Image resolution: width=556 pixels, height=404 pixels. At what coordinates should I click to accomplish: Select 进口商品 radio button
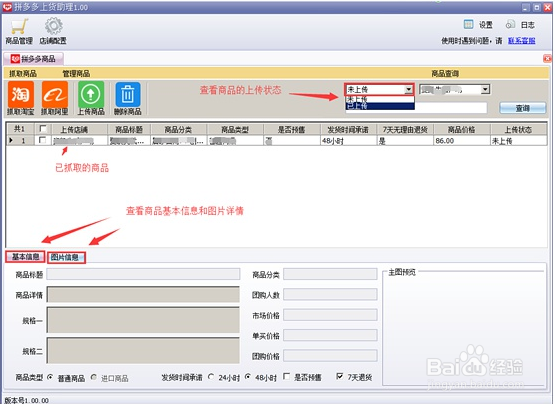click(x=94, y=377)
